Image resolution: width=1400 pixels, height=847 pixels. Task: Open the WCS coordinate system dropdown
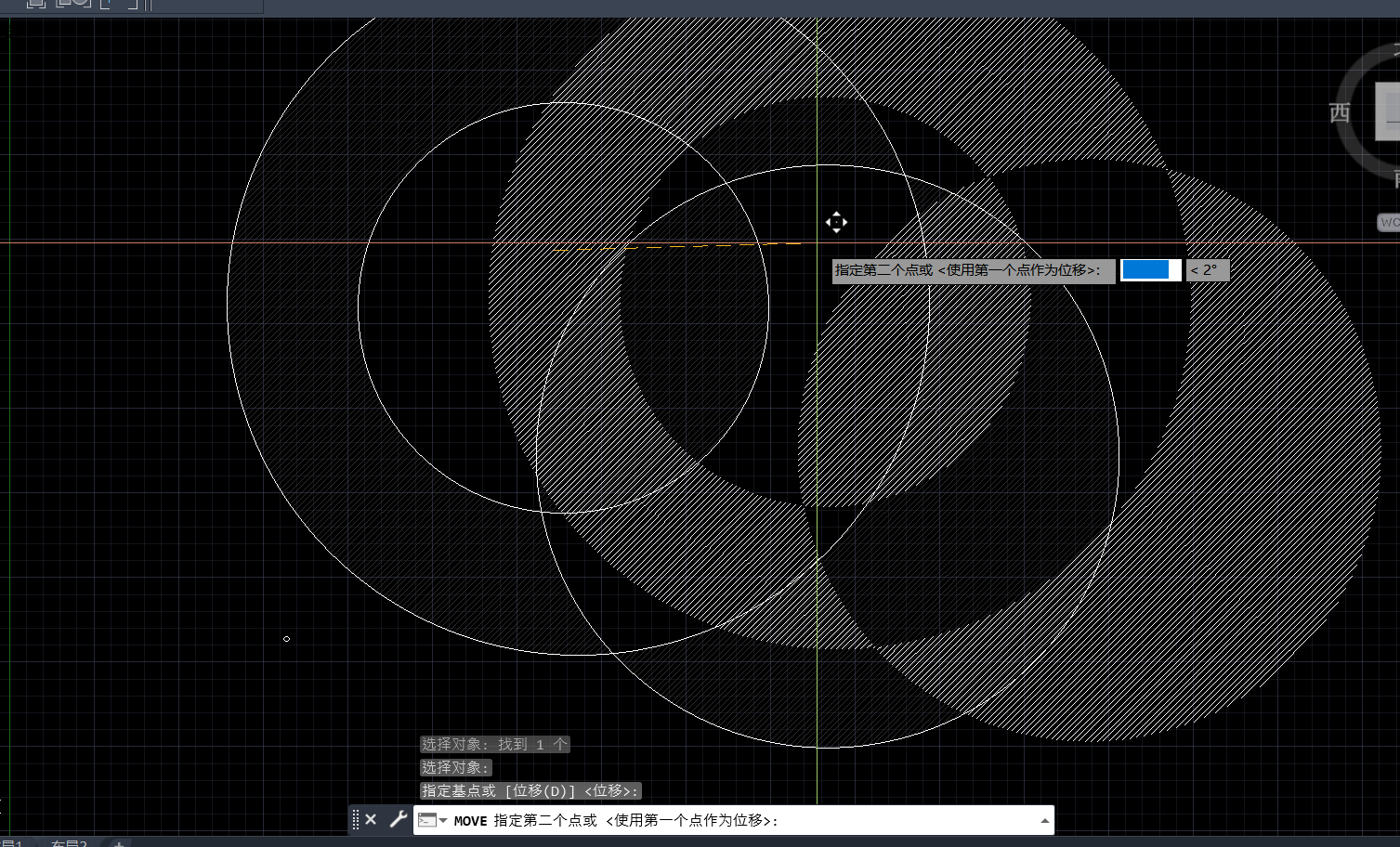[1389, 222]
